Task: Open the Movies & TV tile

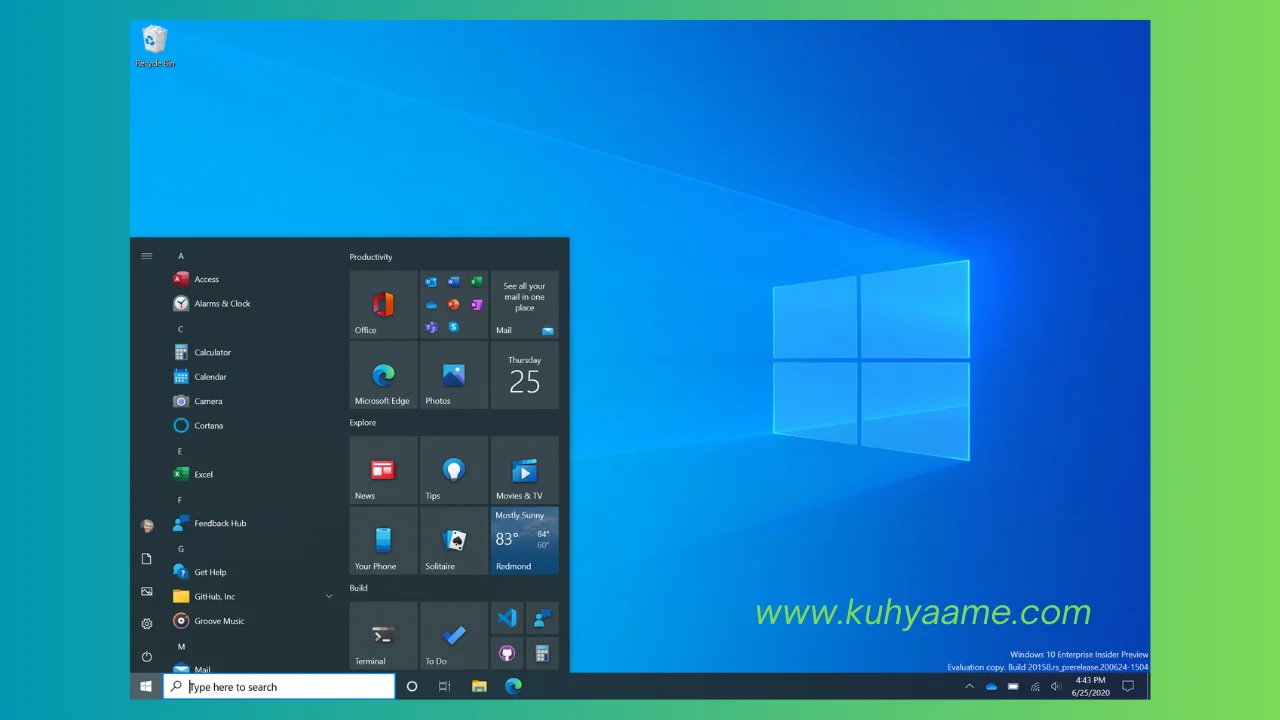Action: tap(524, 470)
